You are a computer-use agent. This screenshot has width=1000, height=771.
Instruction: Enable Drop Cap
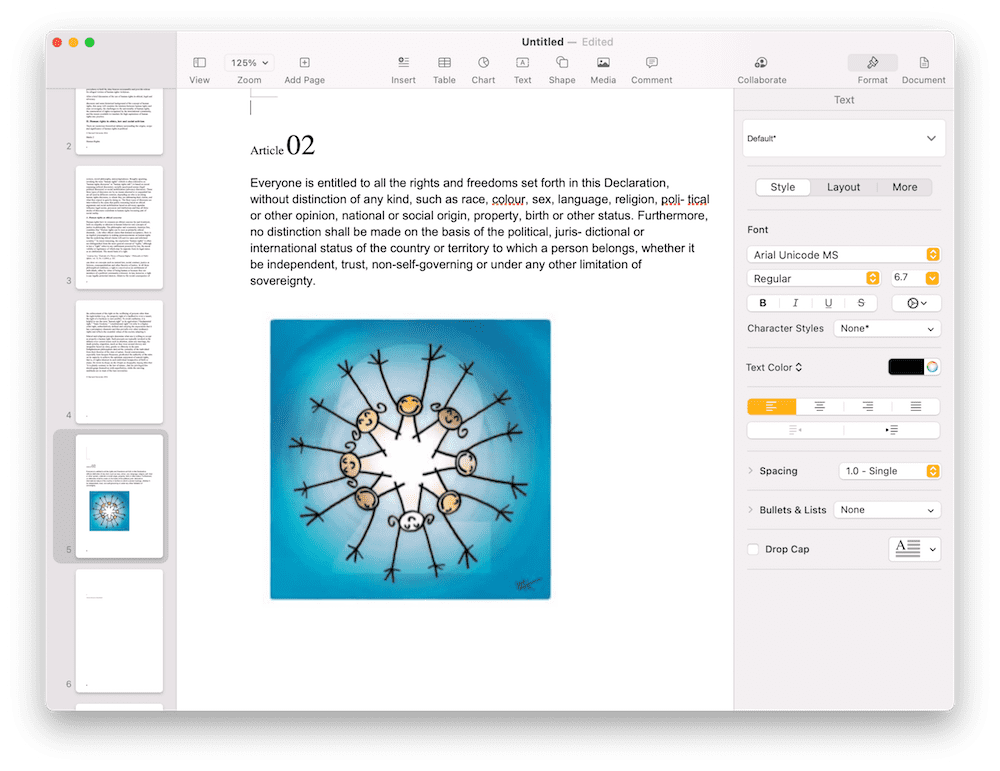pos(753,549)
